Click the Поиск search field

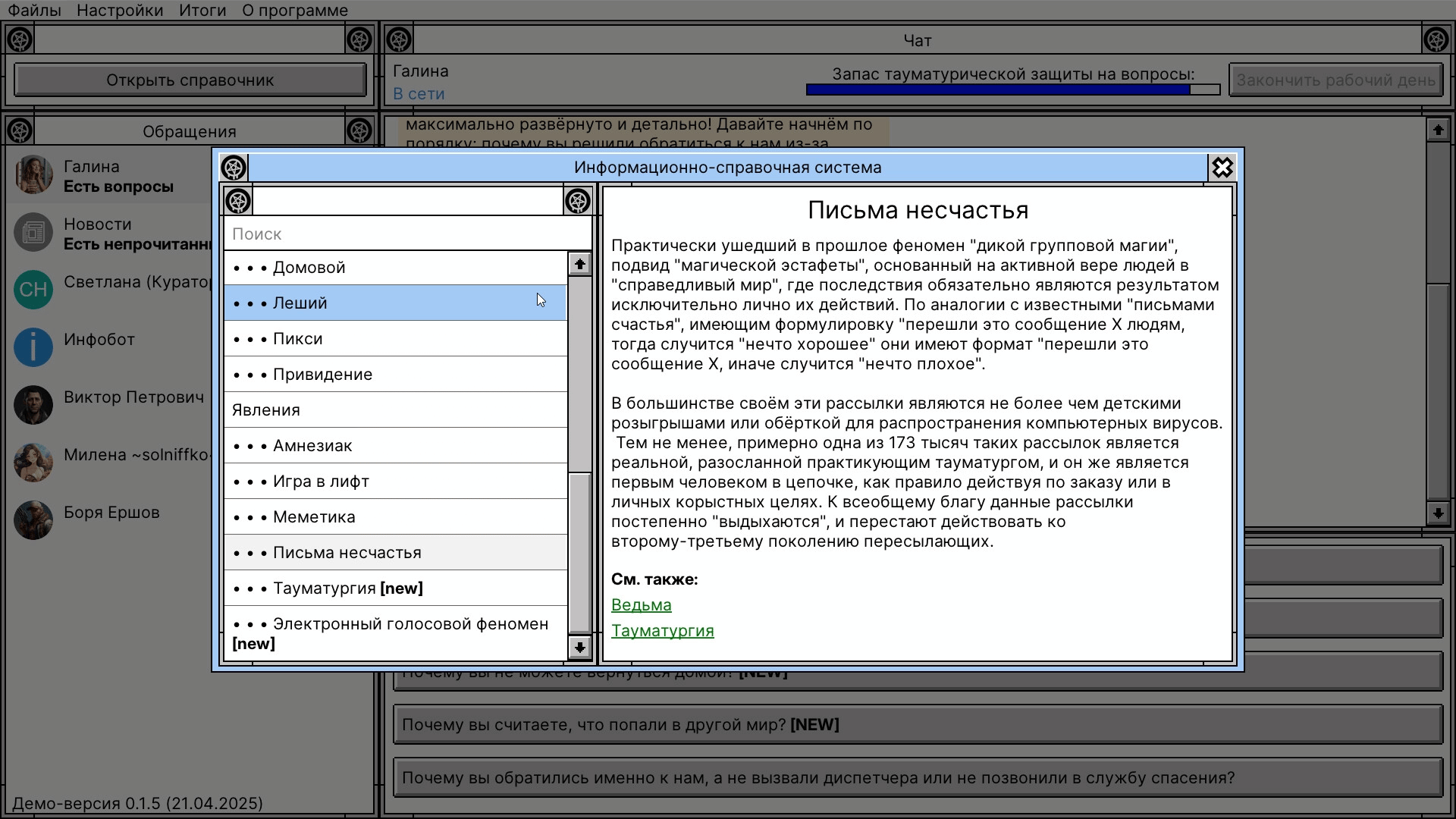pos(407,234)
